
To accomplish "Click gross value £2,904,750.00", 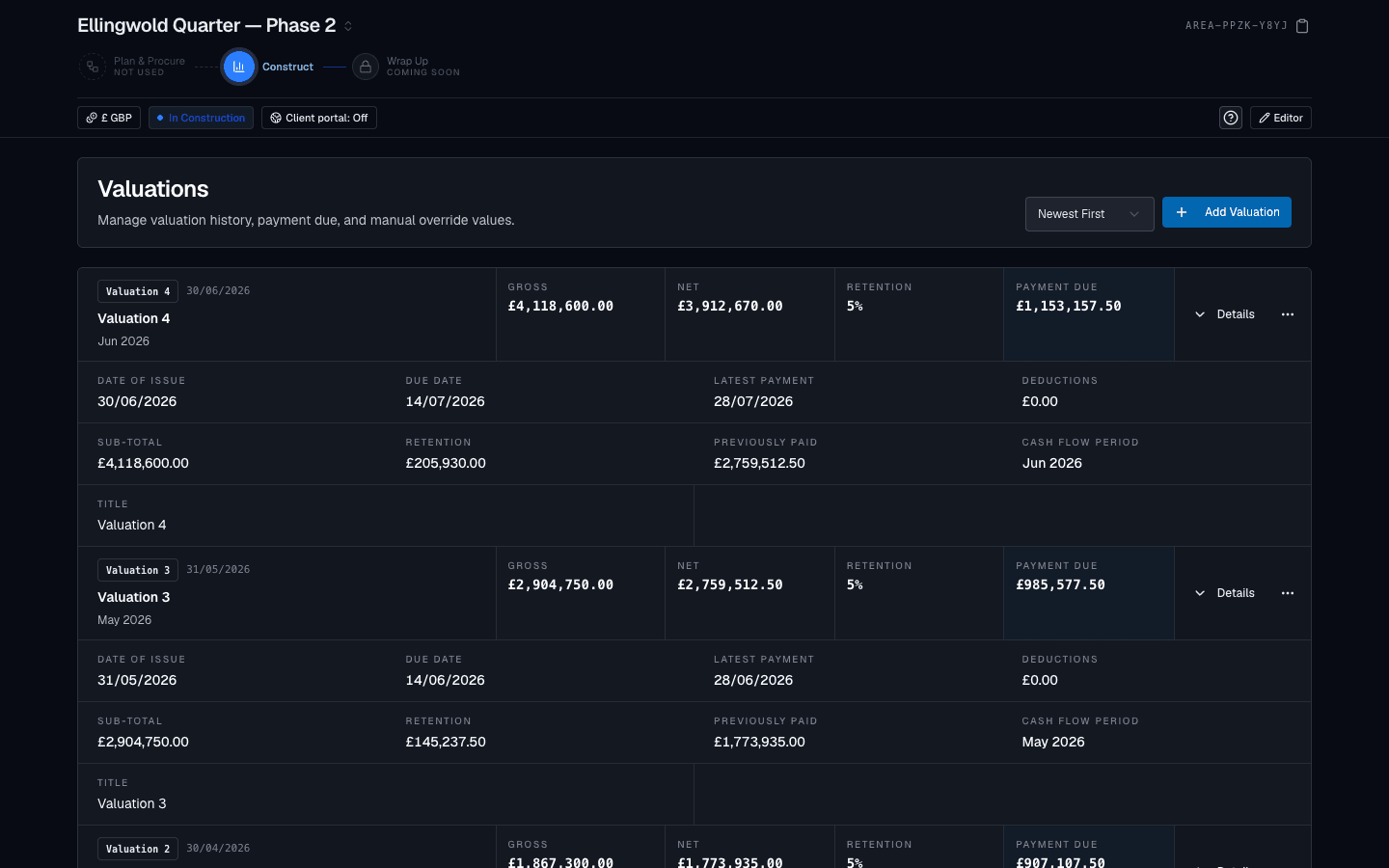I will (x=560, y=584).
